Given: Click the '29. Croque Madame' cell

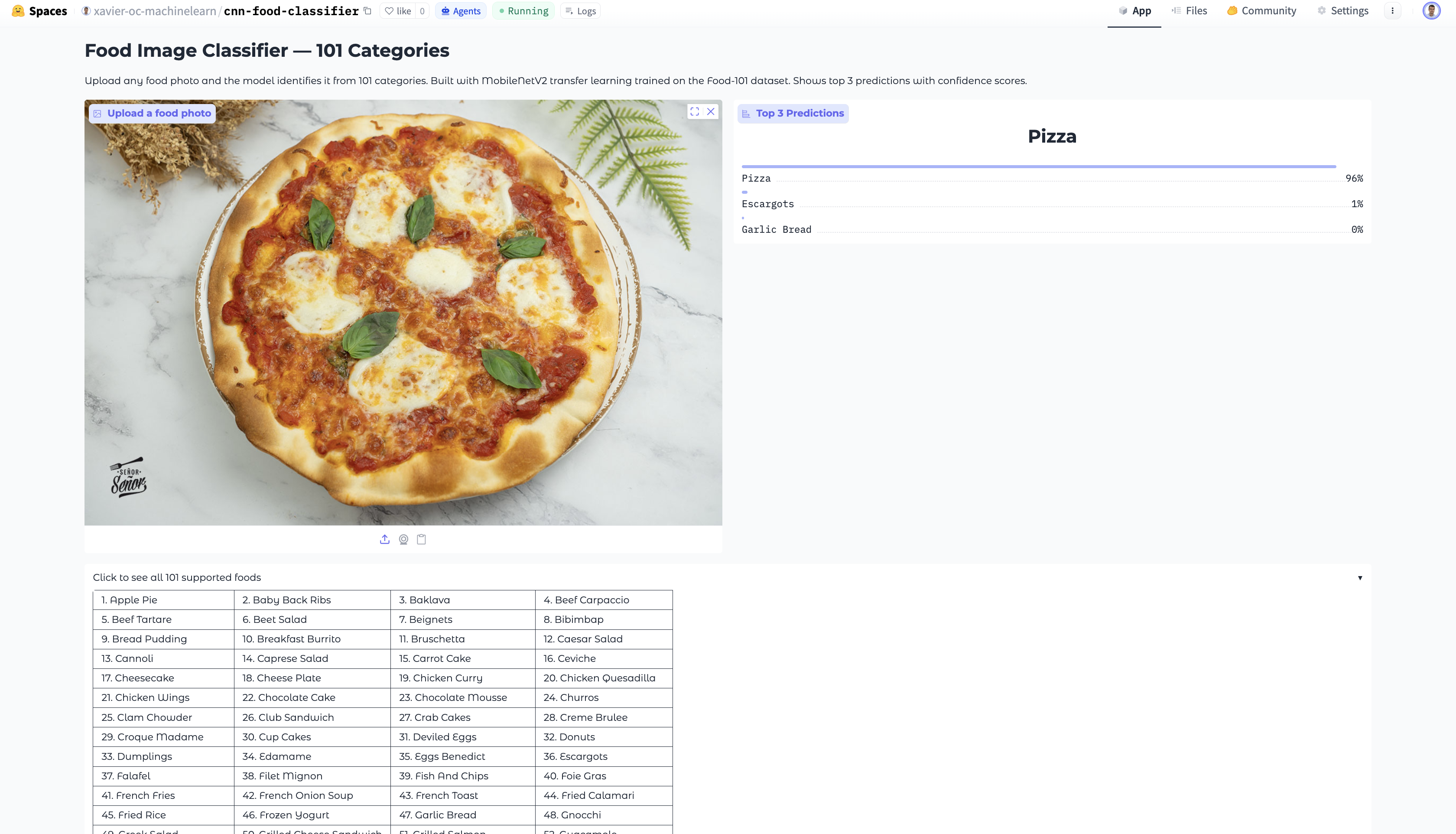Looking at the screenshot, I should [x=163, y=736].
